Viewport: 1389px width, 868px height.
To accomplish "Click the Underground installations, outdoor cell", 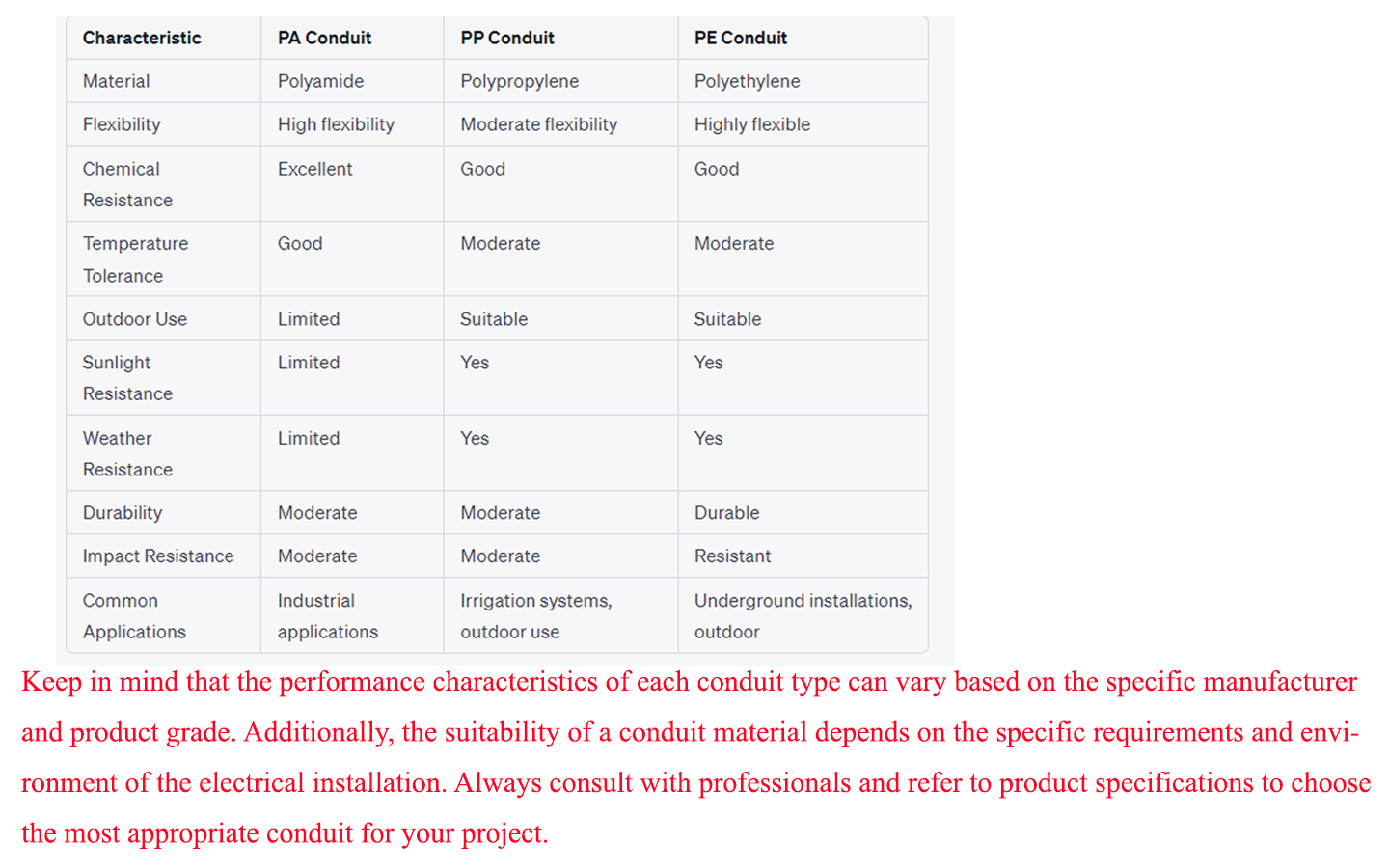I will point(802,616).
